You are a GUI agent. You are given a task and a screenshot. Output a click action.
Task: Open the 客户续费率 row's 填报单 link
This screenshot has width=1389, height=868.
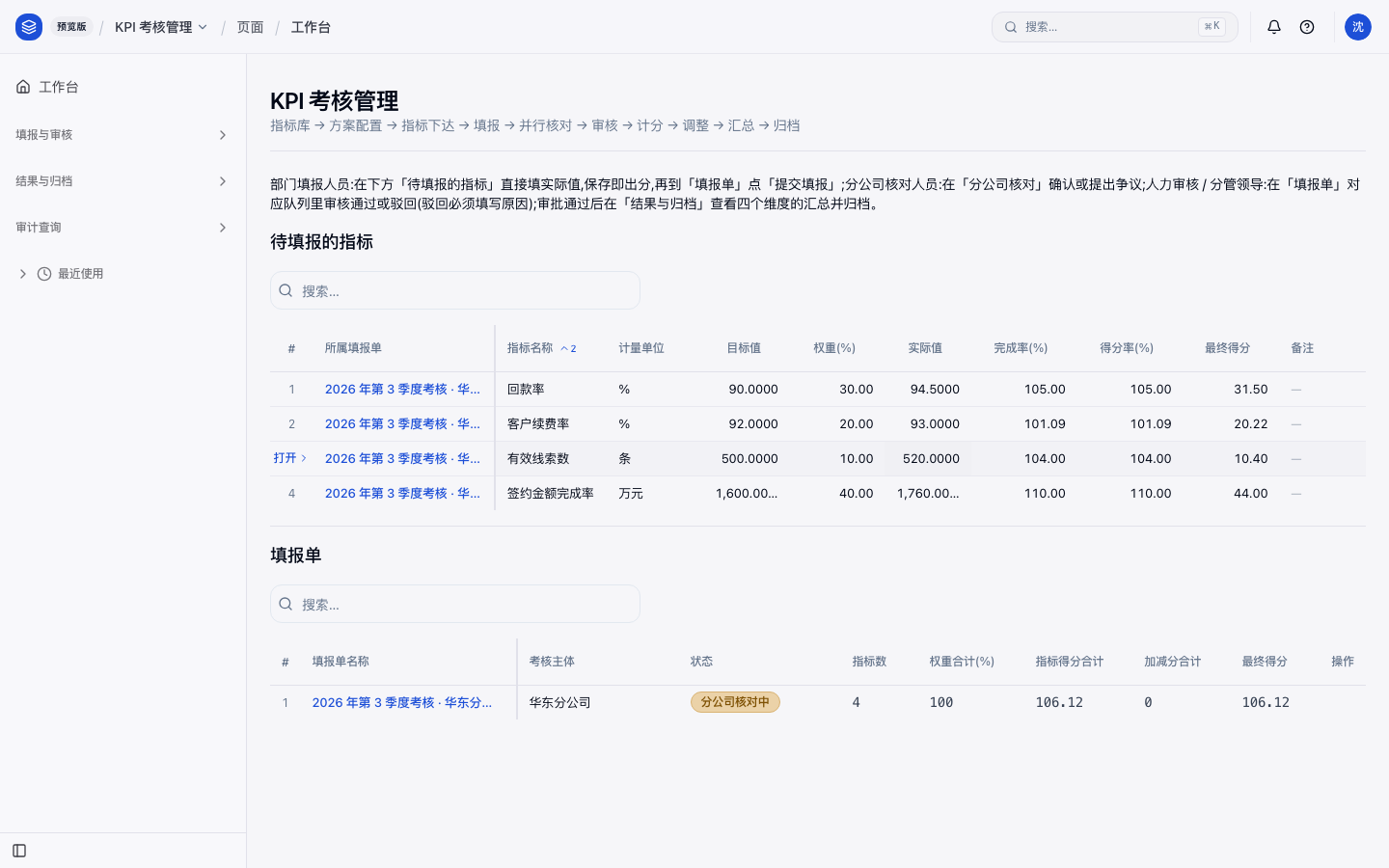tap(402, 424)
